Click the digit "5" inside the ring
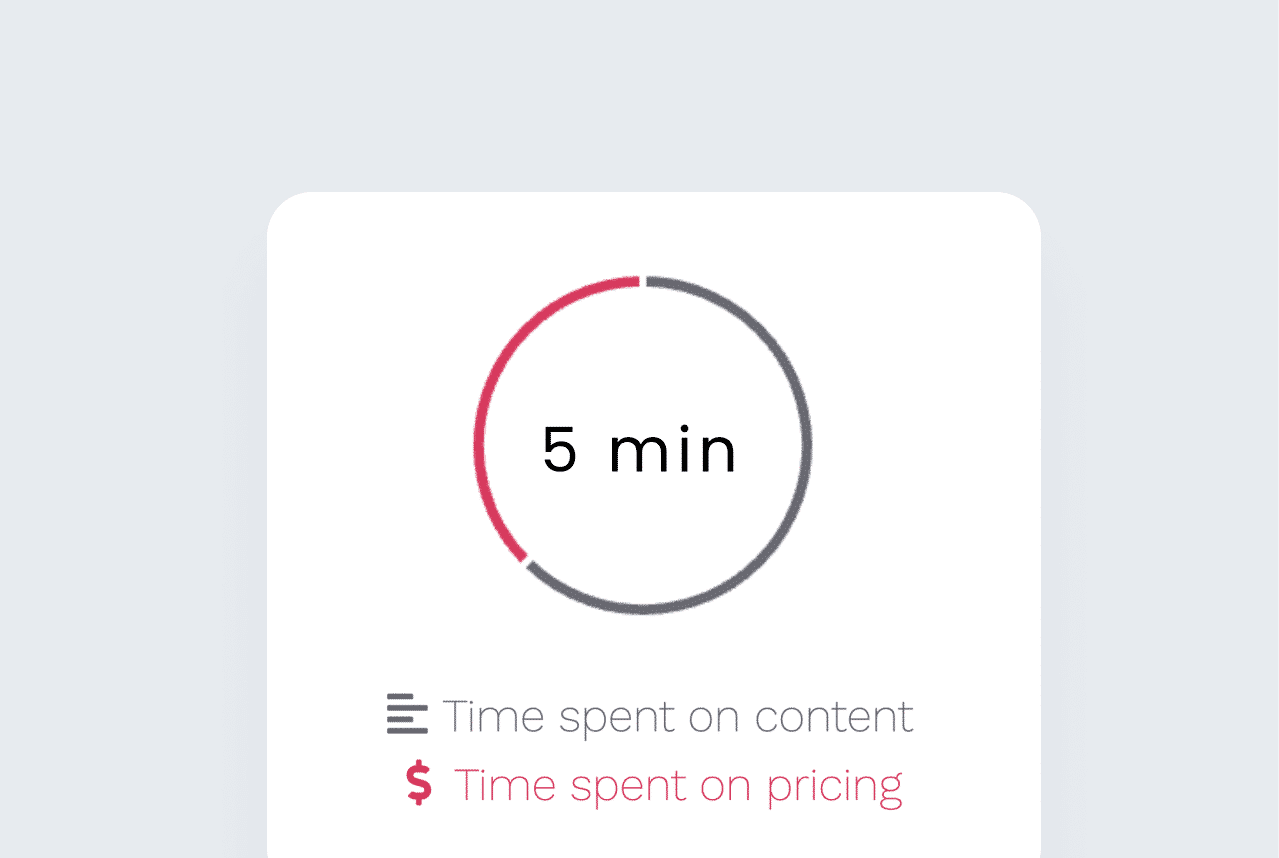Viewport: 1279px width, 858px height. (560, 449)
